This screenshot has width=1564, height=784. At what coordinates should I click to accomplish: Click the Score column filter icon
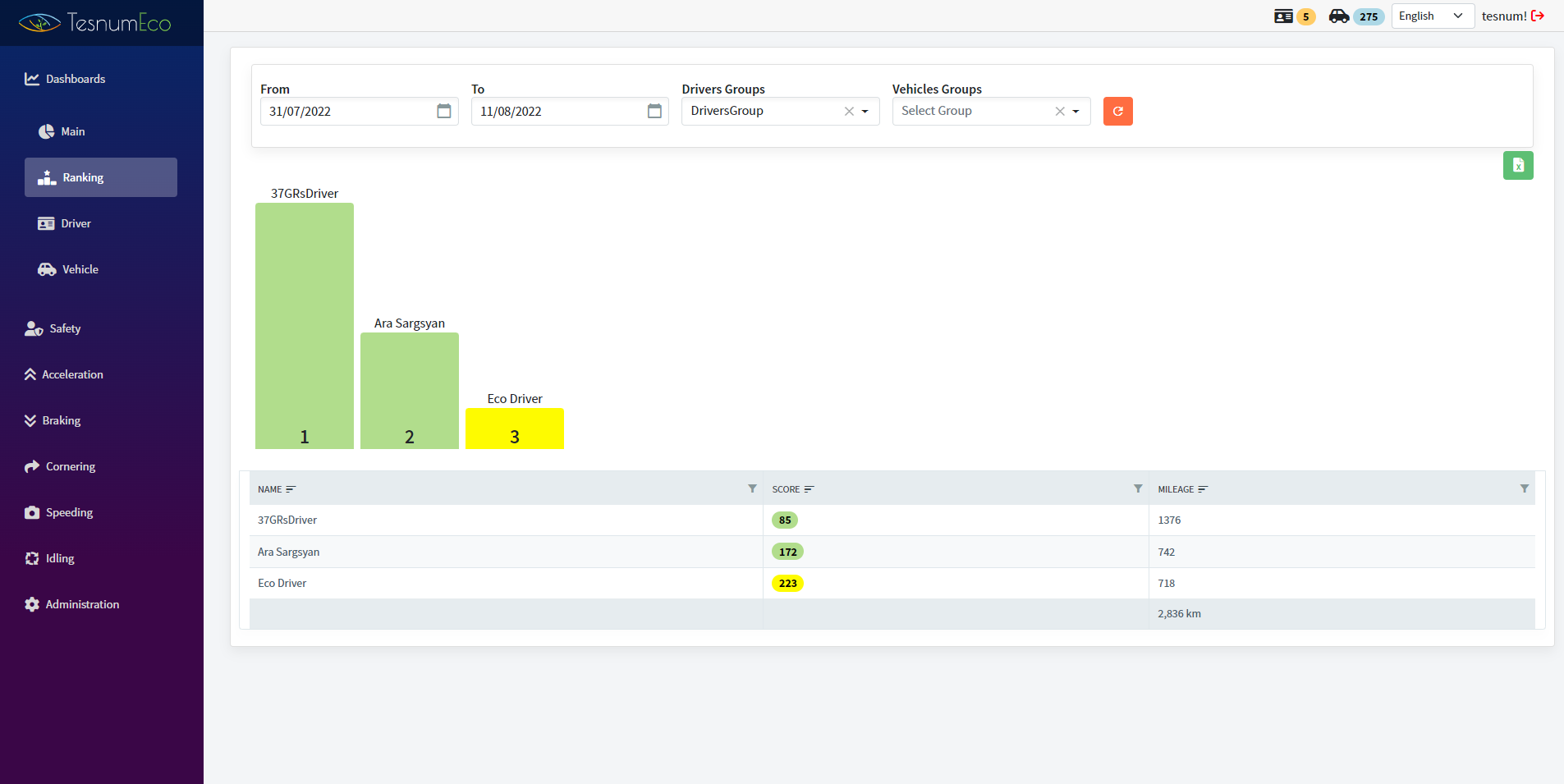[x=1138, y=488]
